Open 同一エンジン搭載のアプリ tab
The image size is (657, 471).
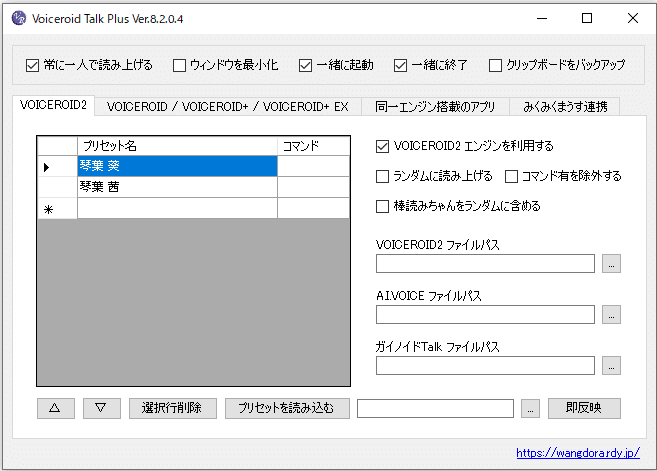[435, 107]
